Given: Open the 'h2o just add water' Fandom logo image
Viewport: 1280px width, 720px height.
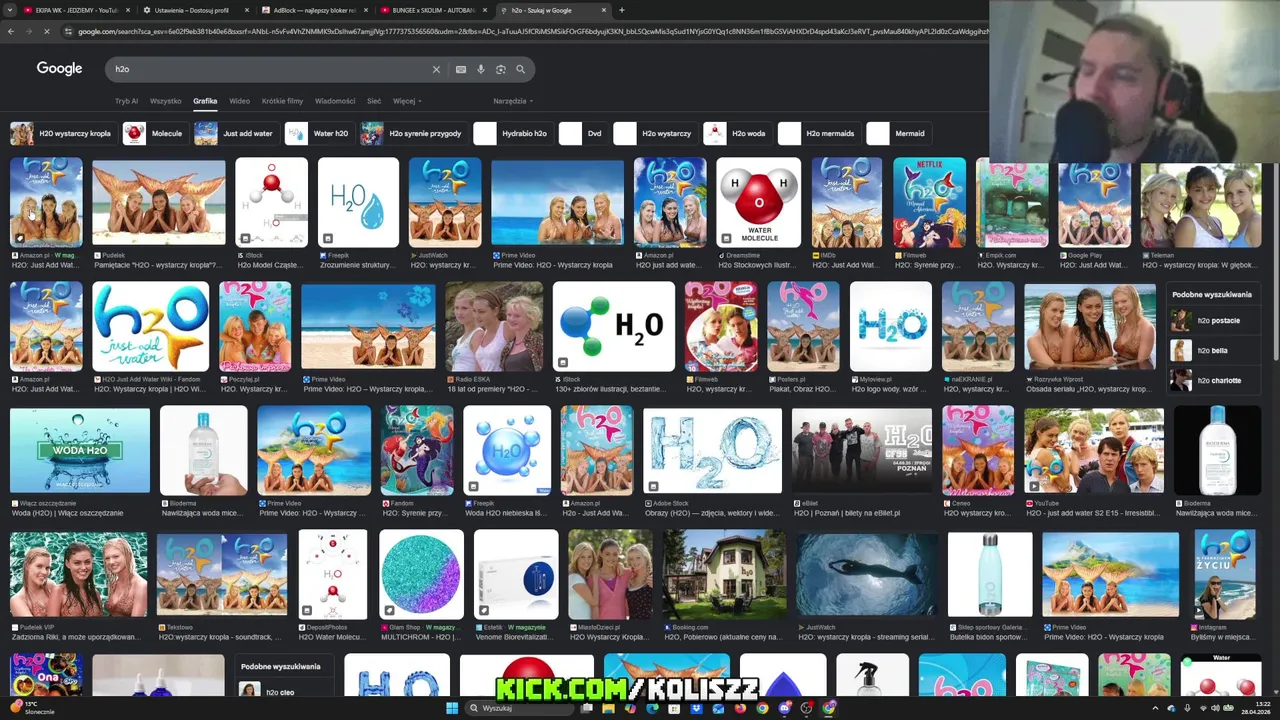Looking at the screenshot, I should (x=150, y=326).
